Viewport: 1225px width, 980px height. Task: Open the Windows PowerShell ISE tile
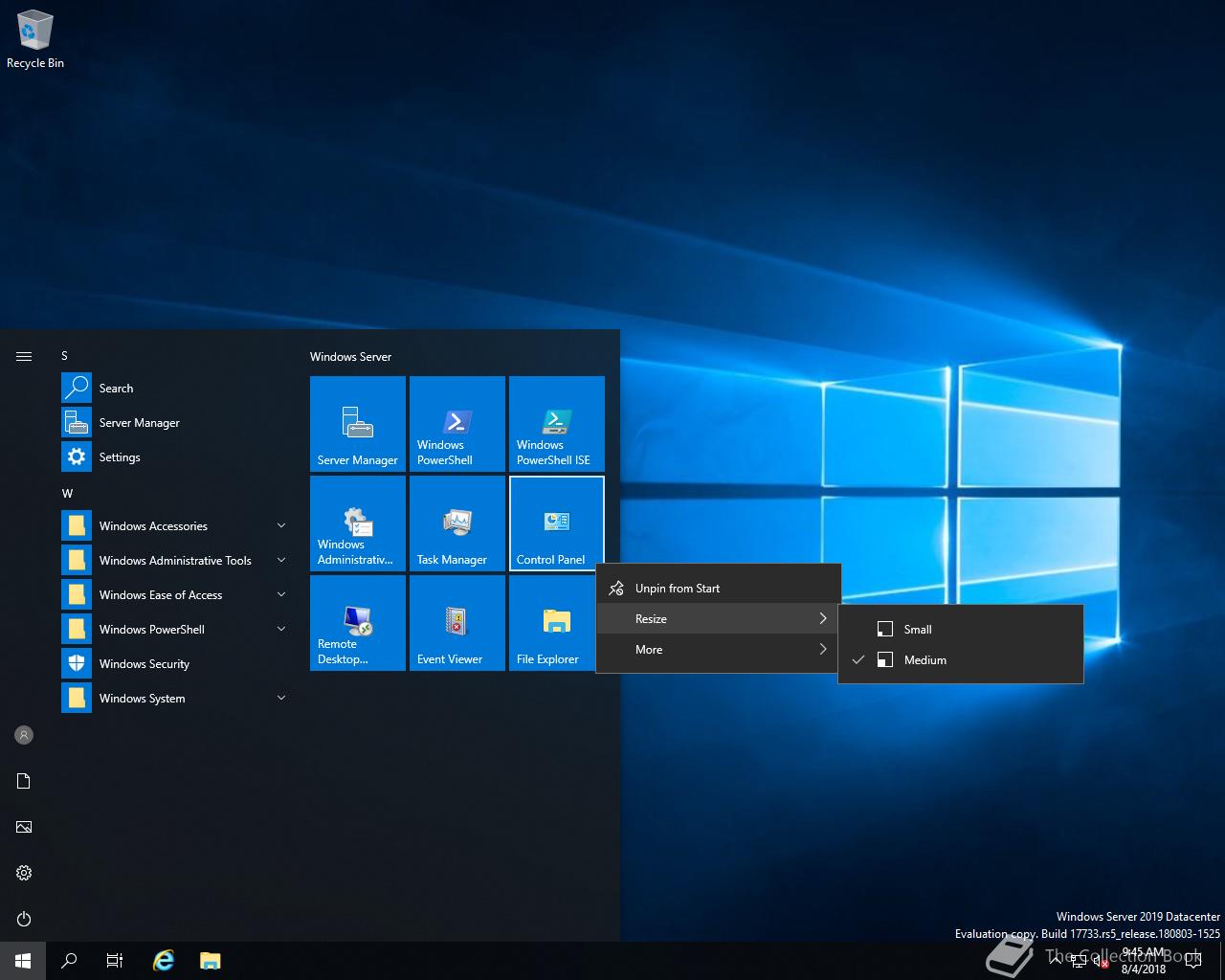557,424
